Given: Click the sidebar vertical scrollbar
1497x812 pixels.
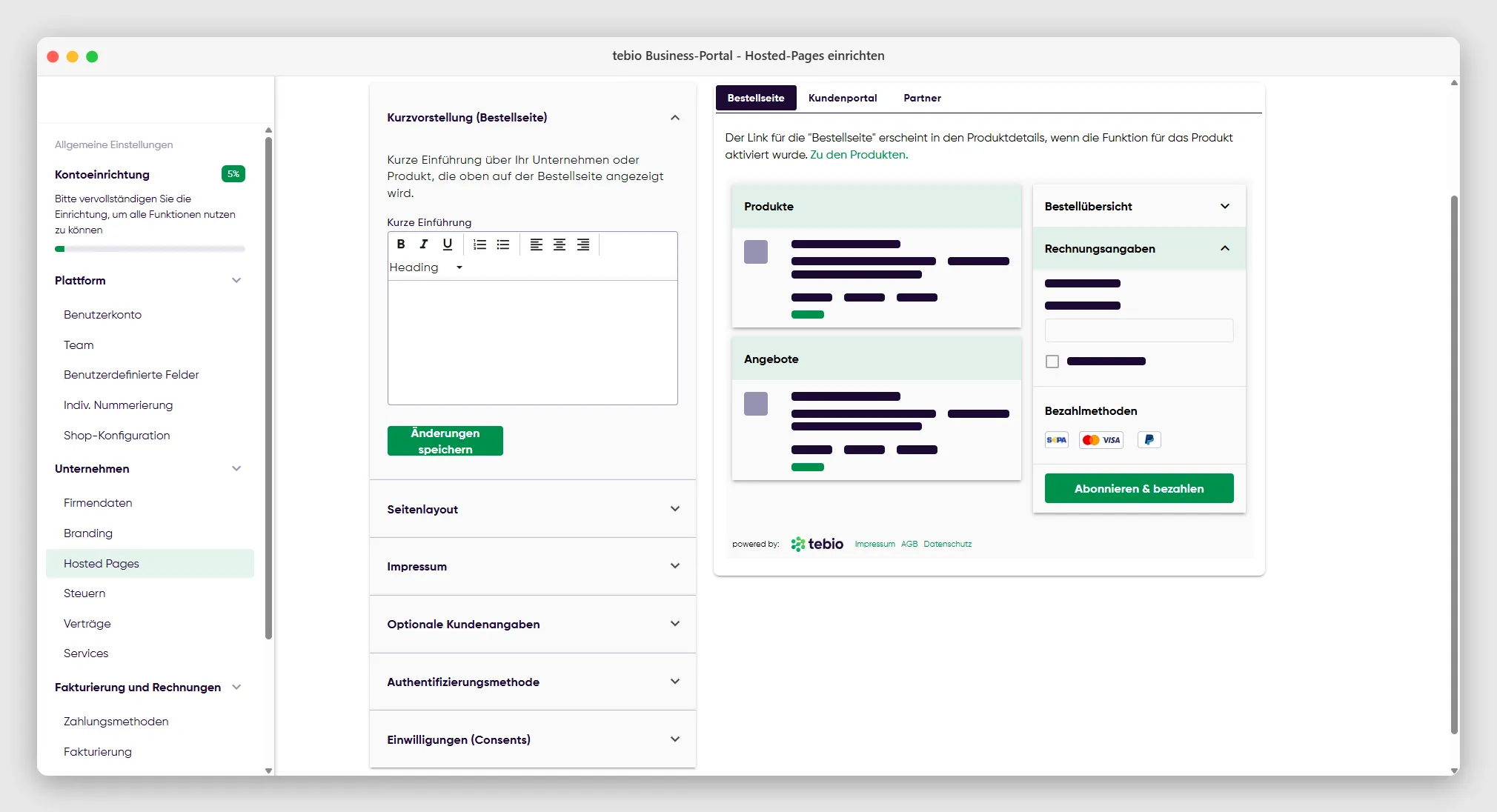Looking at the screenshot, I should pos(268,387).
